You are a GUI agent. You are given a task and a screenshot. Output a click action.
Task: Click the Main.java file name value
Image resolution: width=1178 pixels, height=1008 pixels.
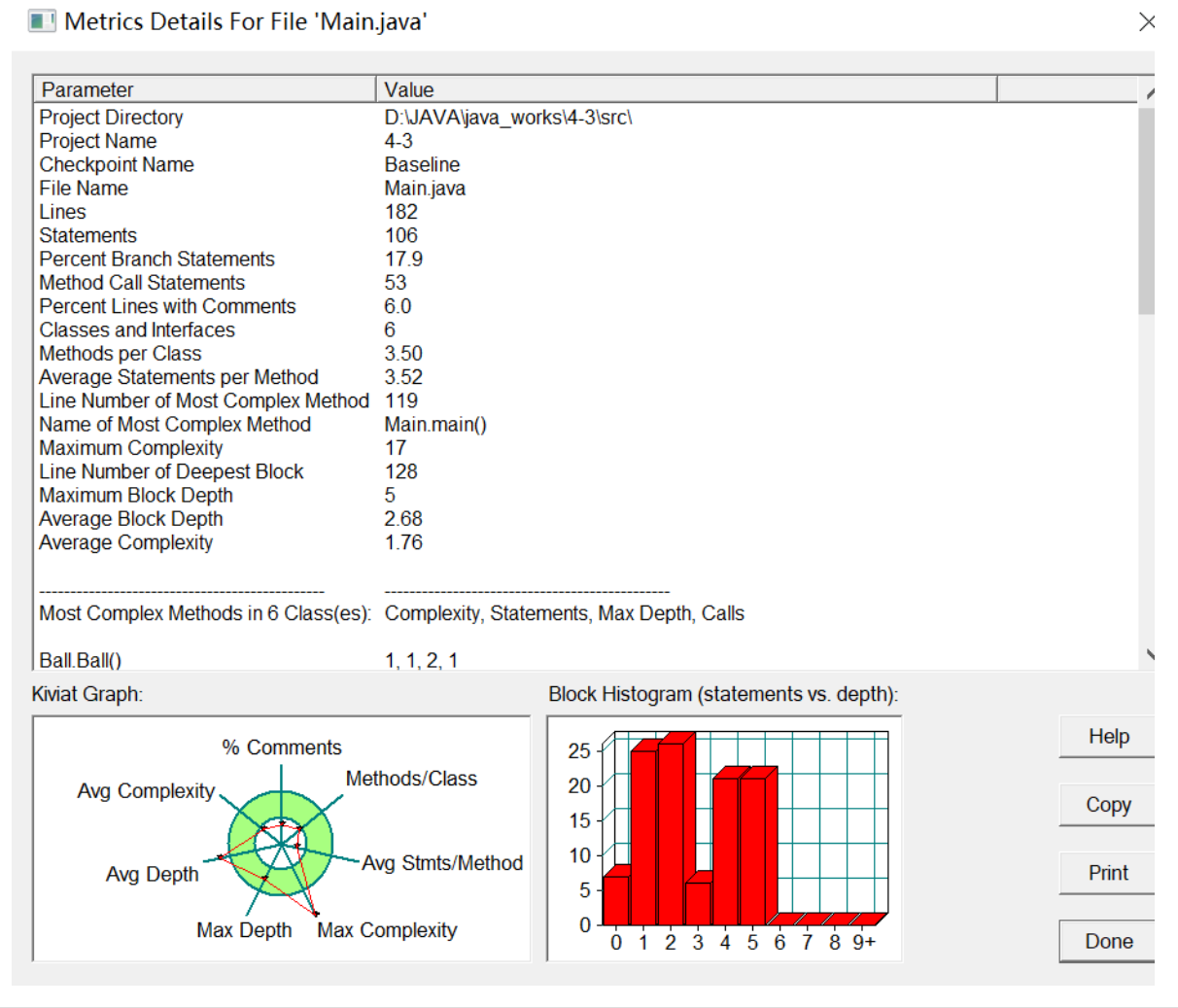point(425,189)
